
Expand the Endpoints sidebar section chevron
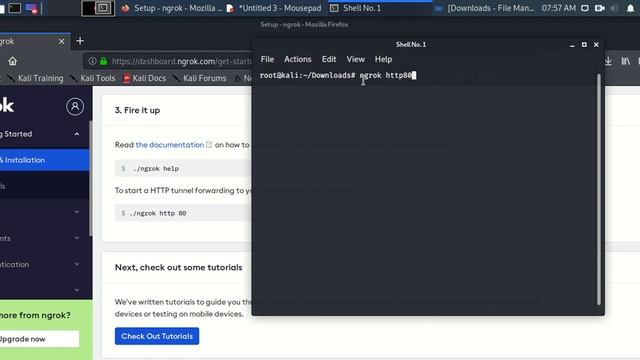coord(76,238)
